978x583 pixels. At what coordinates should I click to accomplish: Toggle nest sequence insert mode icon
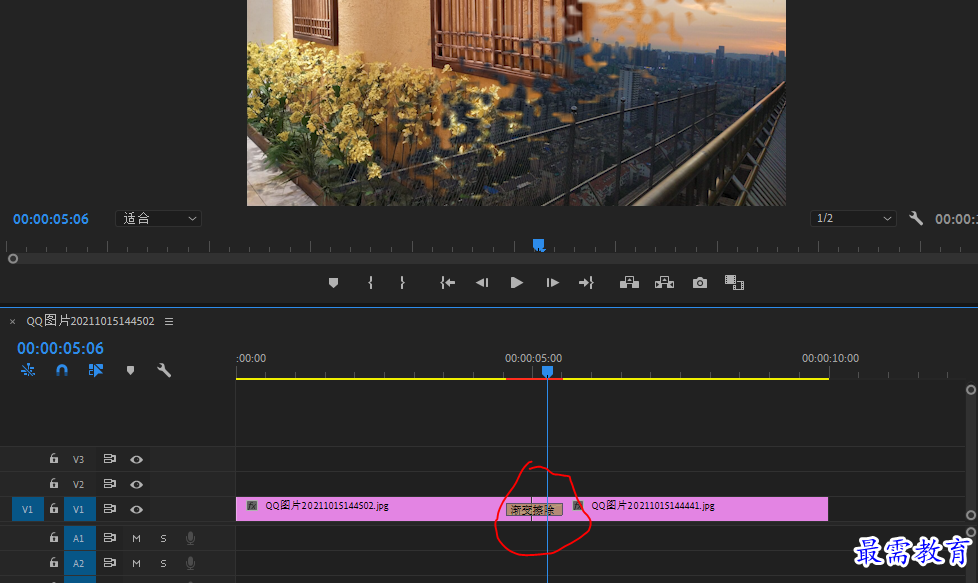click(28, 370)
